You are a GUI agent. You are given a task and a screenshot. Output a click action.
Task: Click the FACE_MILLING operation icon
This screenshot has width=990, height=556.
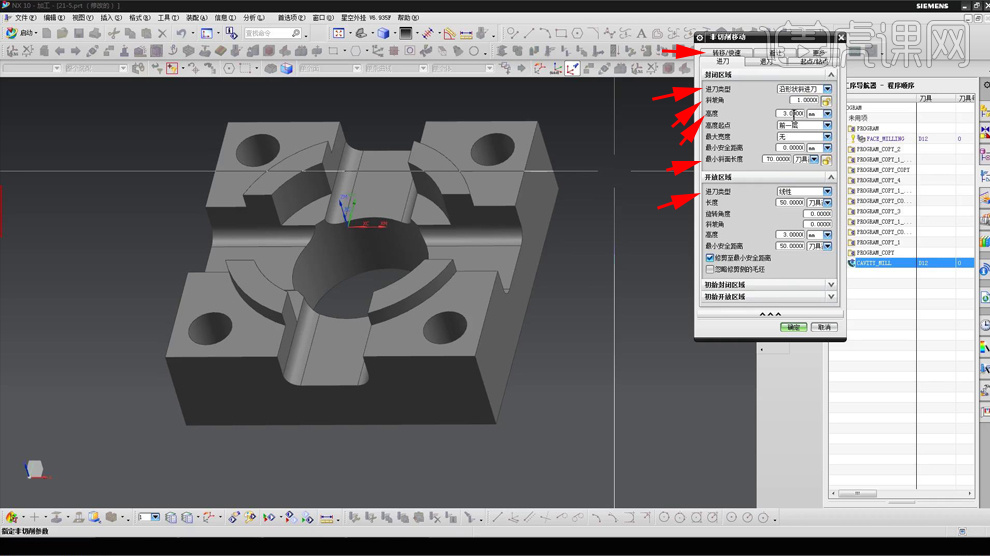click(x=861, y=138)
